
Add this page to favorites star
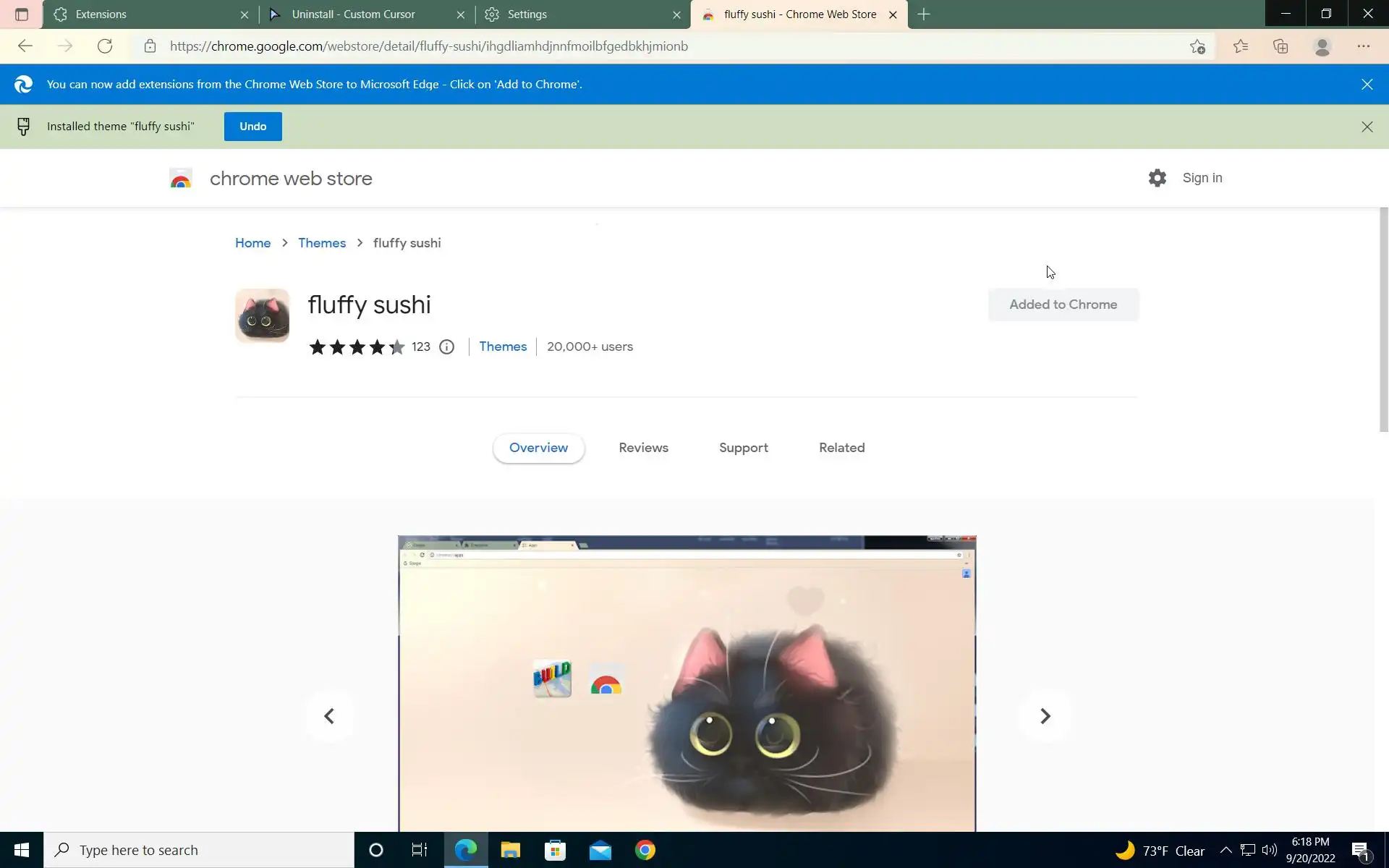pos(1197,46)
